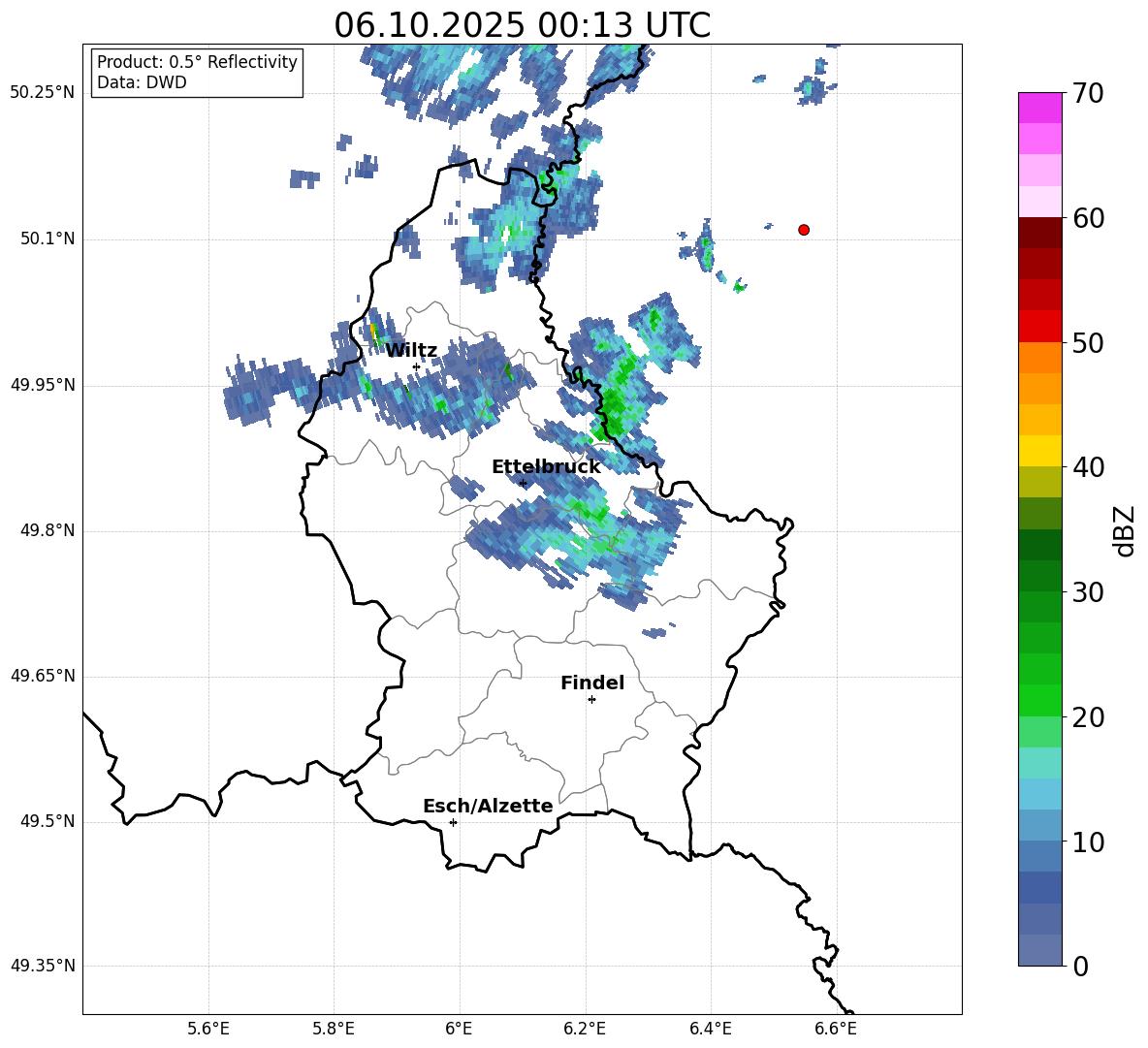Click the timestamp title 06.10.2025 00:13 UTC

coord(523,25)
